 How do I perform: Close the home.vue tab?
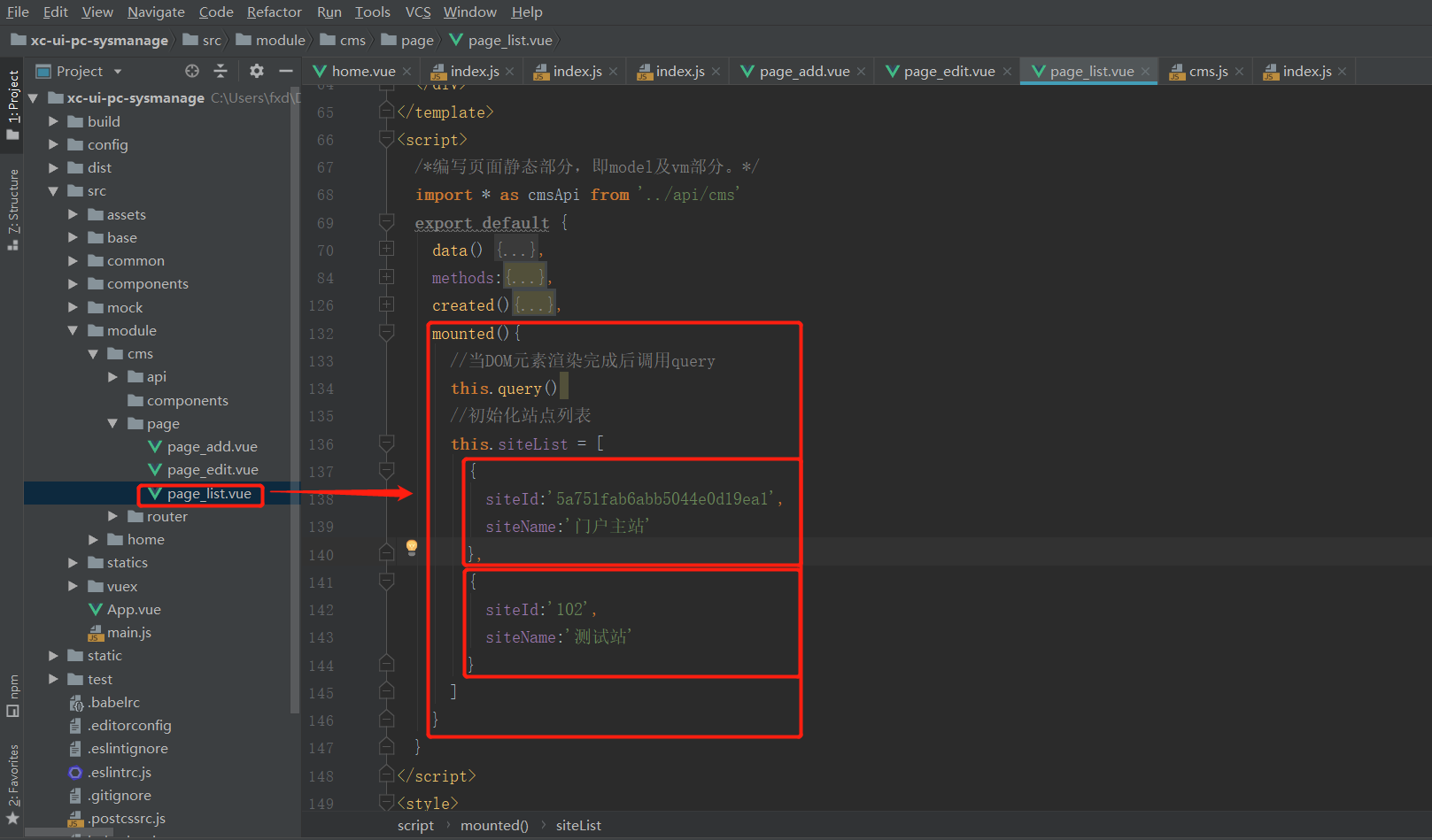[406, 72]
